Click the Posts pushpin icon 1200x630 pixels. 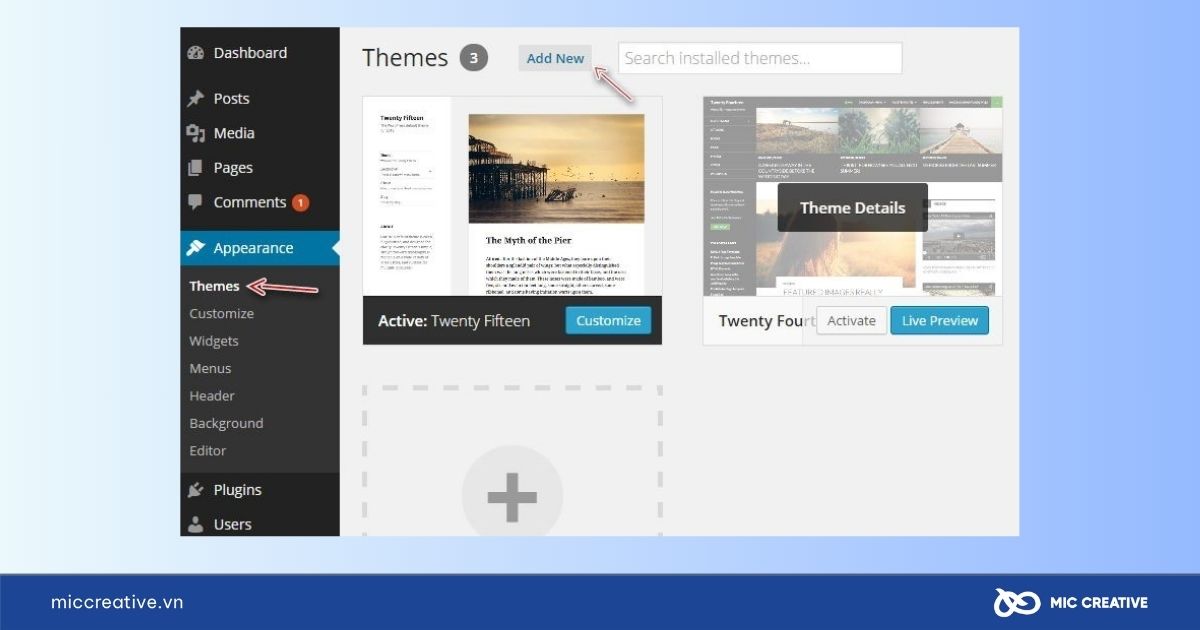(196, 99)
